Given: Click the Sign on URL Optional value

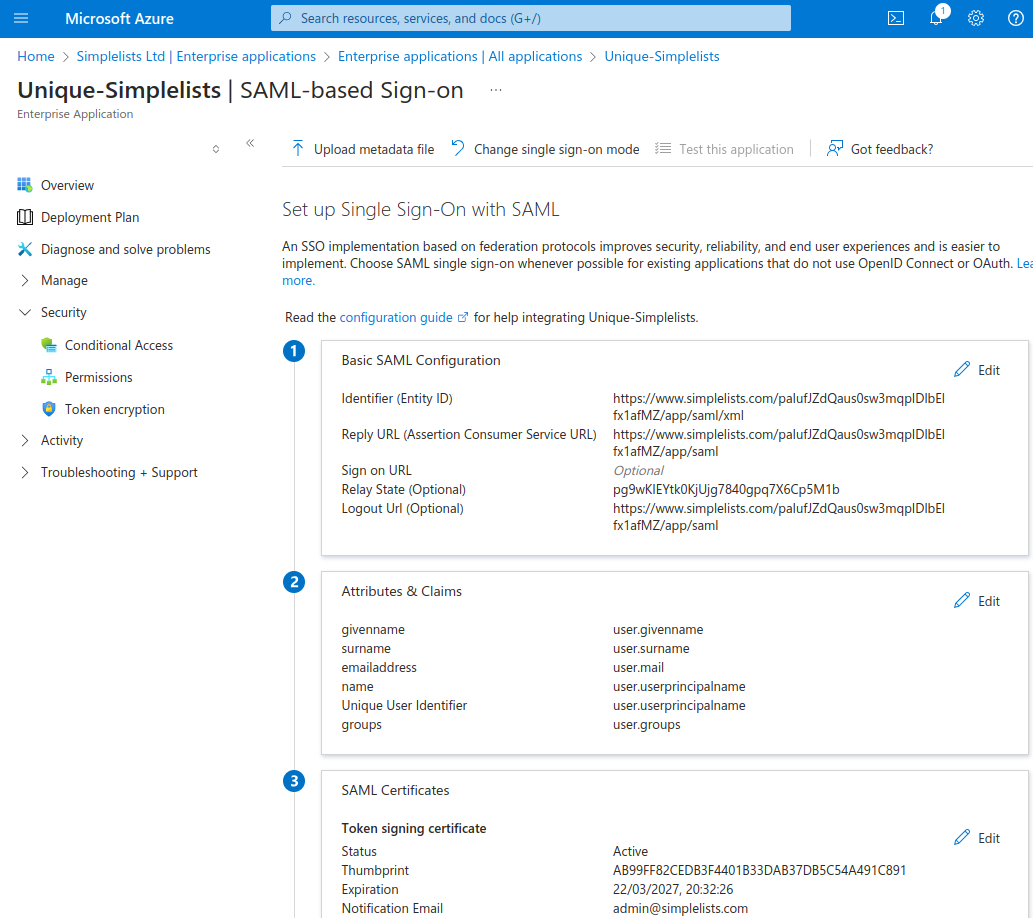Looking at the screenshot, I should tap(638, 471).
